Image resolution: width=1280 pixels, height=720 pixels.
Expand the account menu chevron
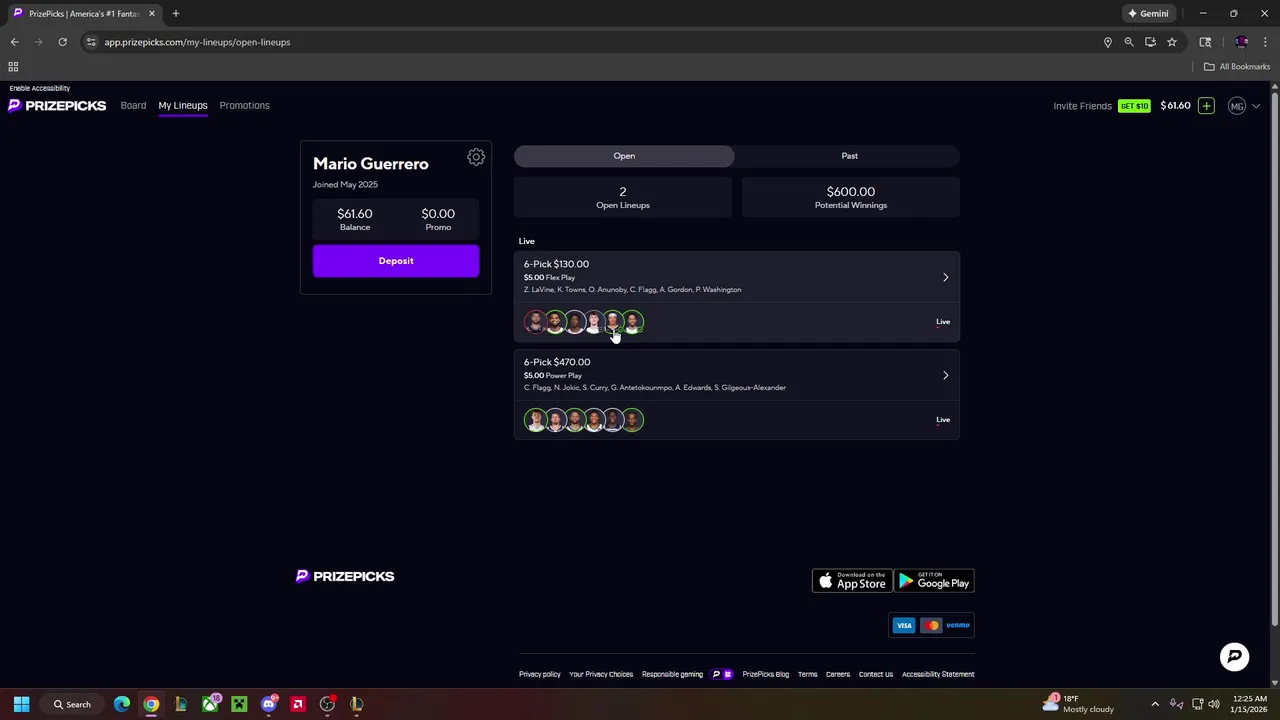(1256, 106)
